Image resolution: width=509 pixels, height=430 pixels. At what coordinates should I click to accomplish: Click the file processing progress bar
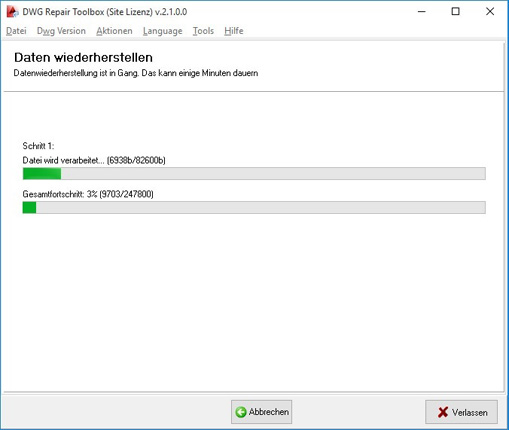coord(254,174)
